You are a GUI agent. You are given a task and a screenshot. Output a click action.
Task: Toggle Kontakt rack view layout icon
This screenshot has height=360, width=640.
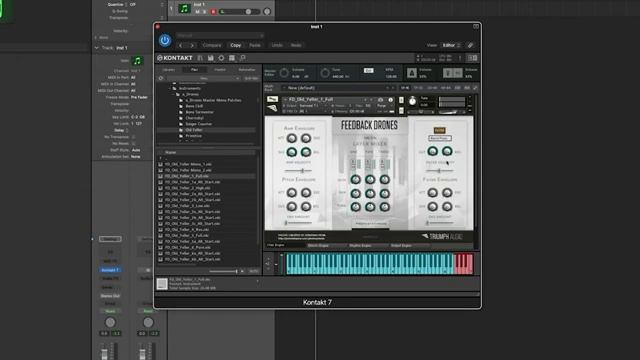tap(232, 58)
